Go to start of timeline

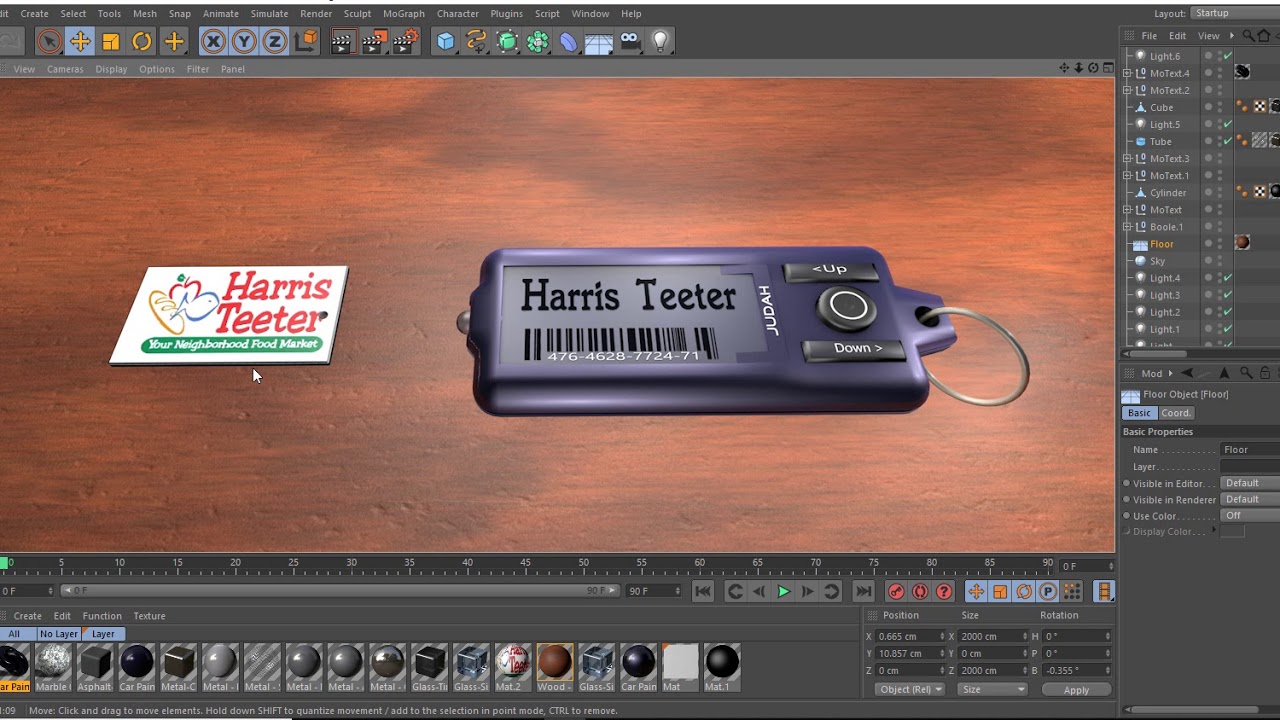pyautogui.click(x=703, y=592)
